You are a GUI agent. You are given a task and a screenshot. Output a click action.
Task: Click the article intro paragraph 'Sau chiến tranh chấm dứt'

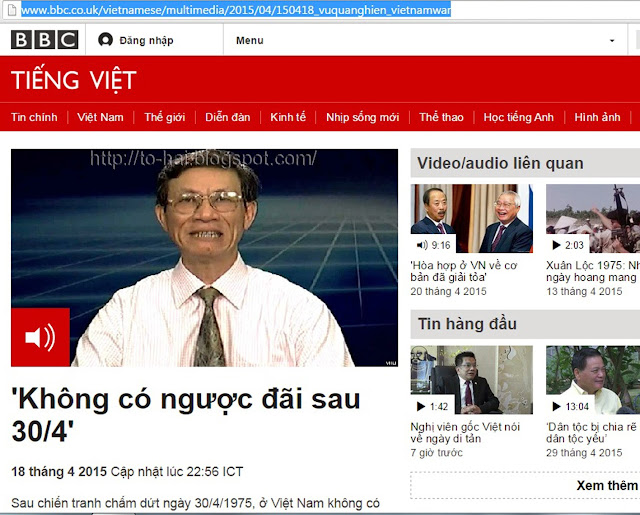pyautogui.click(x=196, y=503)
